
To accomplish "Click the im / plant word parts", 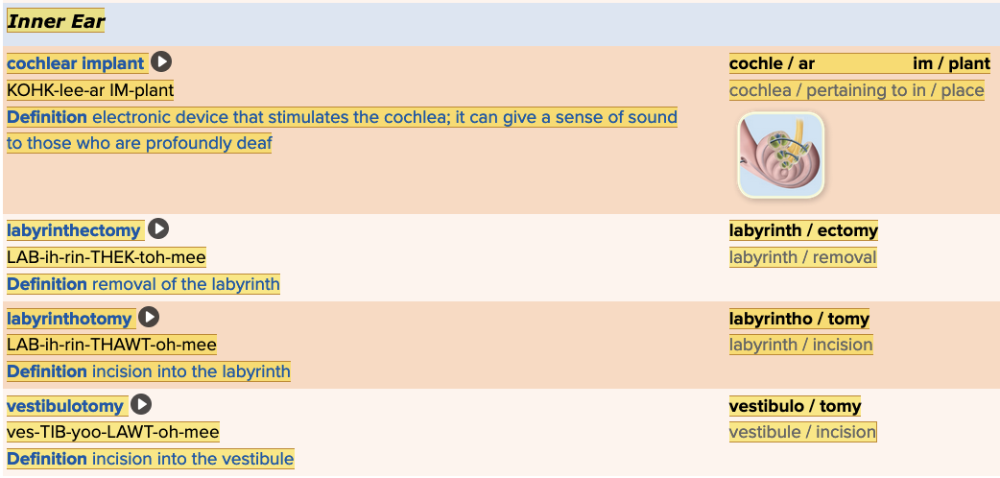I will coord(951,63).
